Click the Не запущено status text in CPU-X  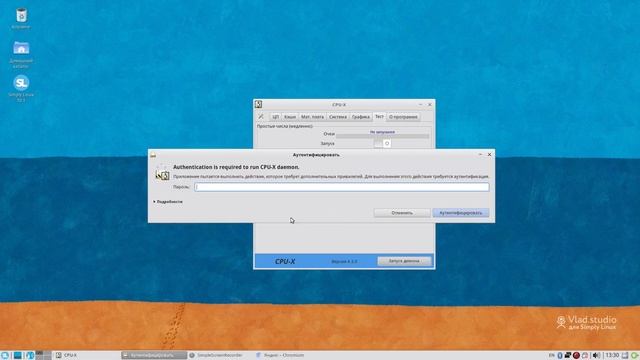tap(382, 132)
